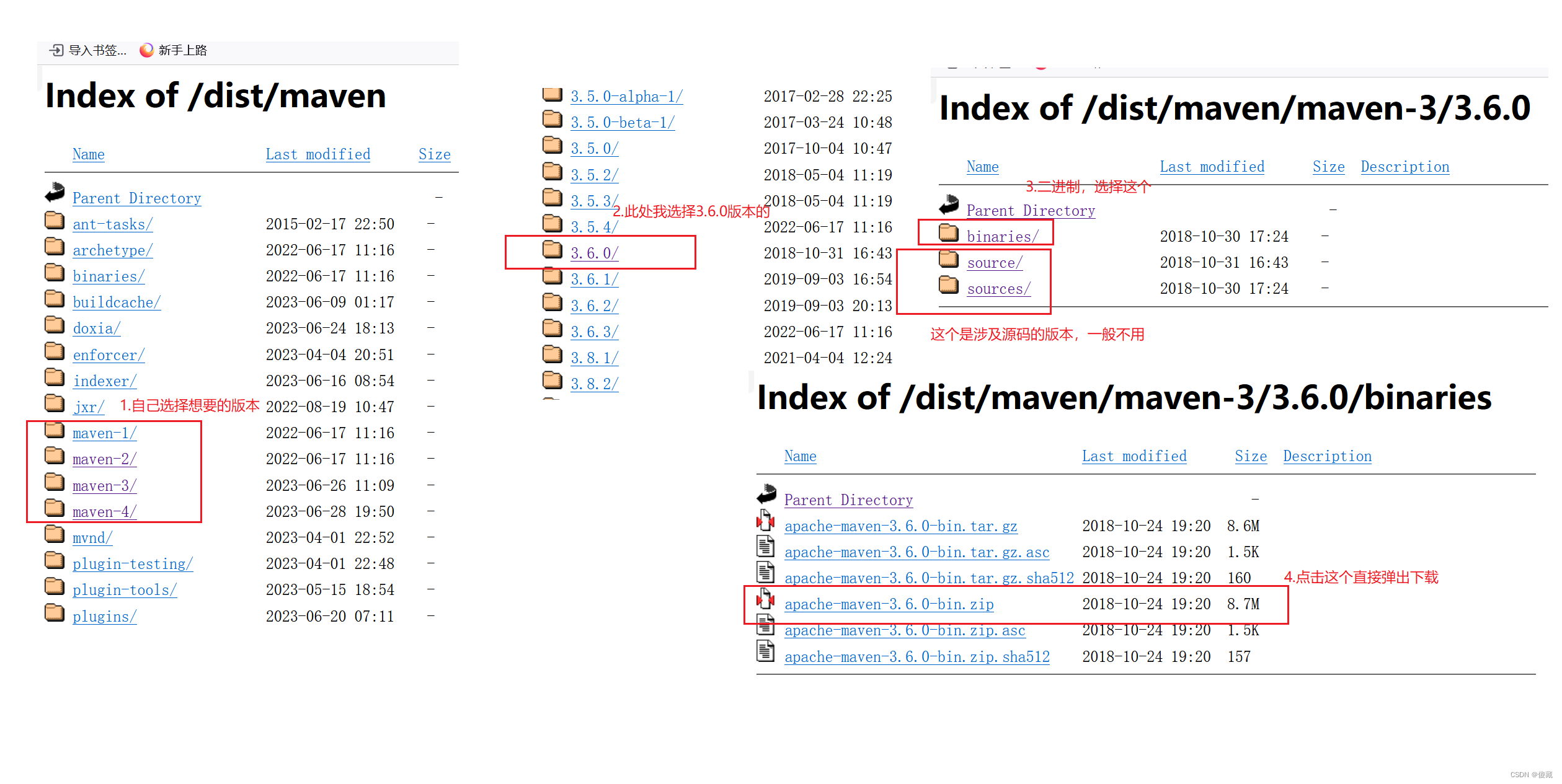Viewport: 1562px width, 784px height.
Task: Sort maven-3/3.6.0 listing by Name
Action: [x=983, y=167]
